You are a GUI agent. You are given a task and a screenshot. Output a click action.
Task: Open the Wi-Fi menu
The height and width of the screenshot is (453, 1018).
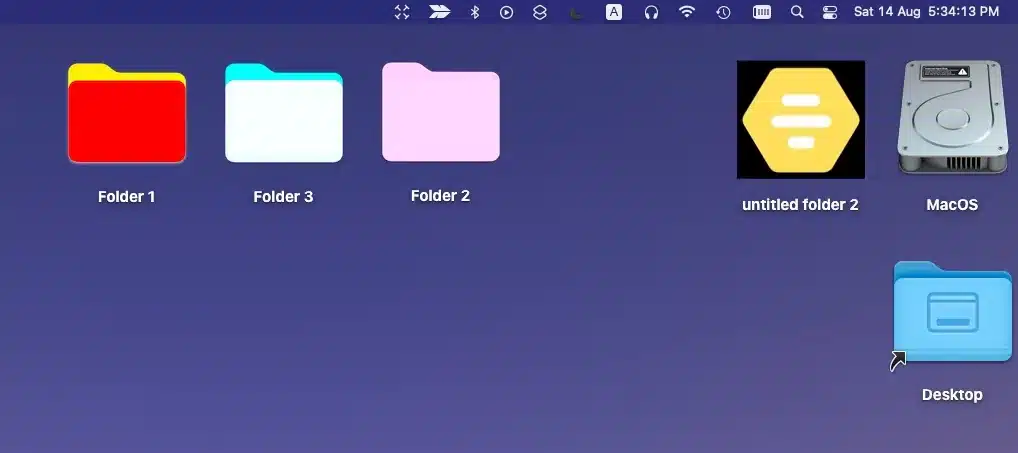click(687, 12)
